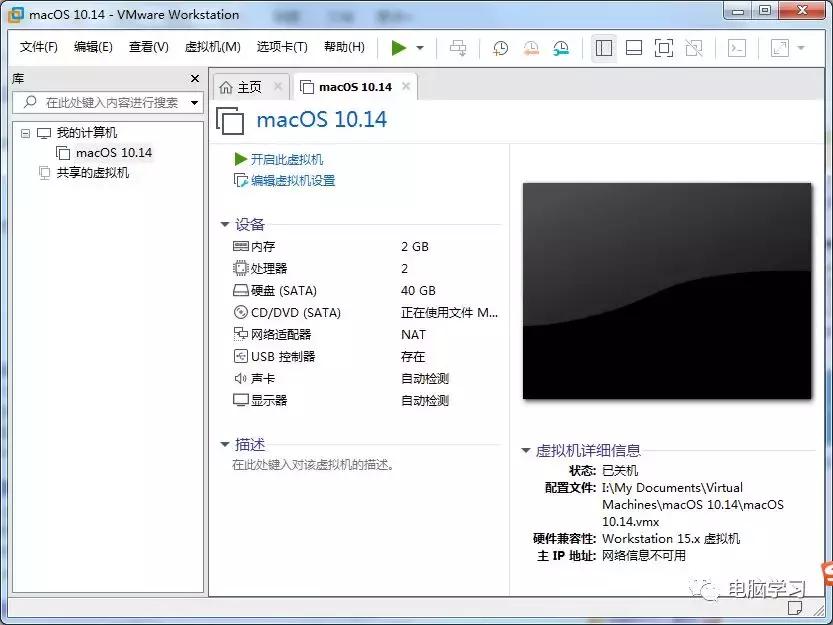833x625 pixels.
Task: Open the 虚拟机(M) menu
Action: (x=212, y=47)
